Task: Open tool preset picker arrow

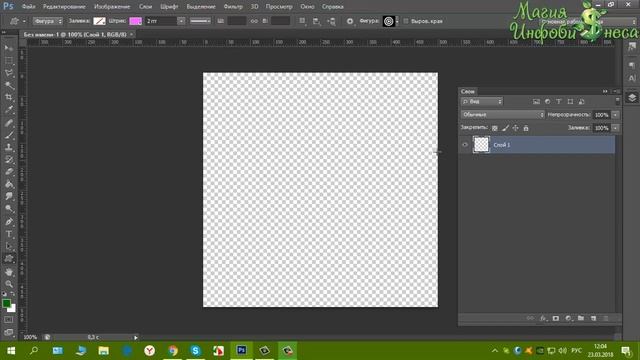Action: click(24, 21)
